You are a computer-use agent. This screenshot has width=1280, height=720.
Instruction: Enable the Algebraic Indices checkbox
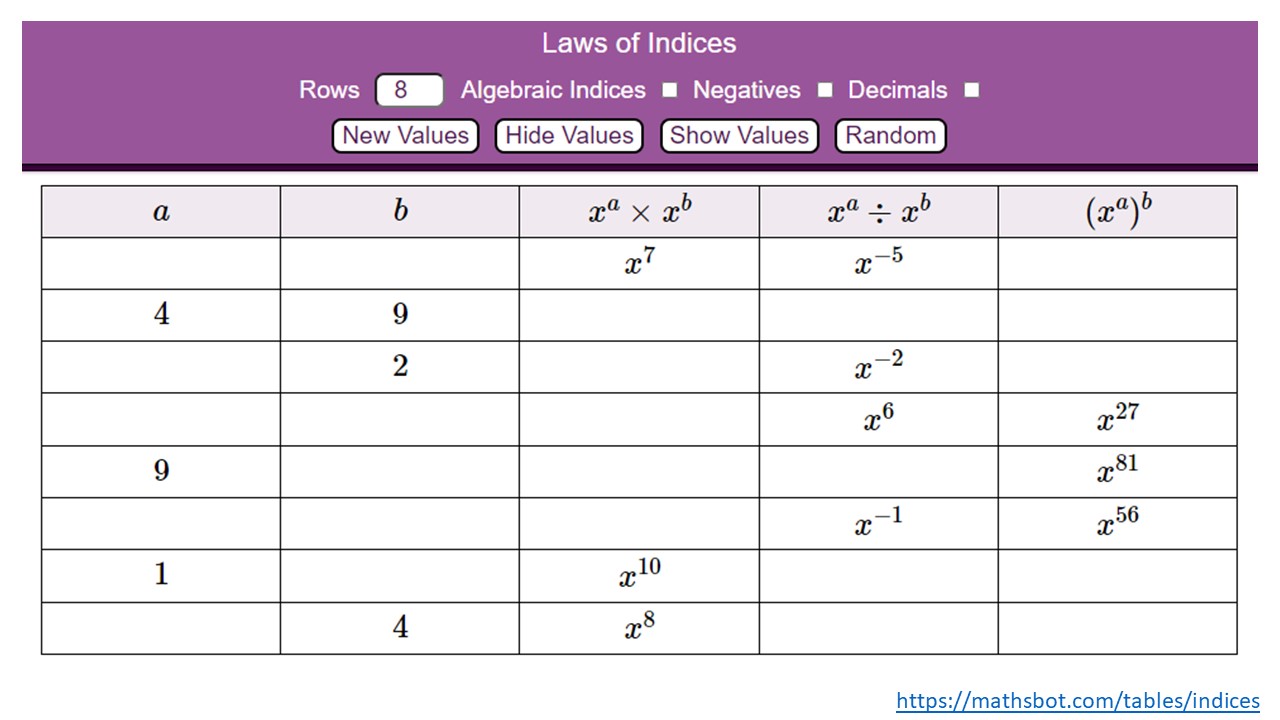click(670, 90)
